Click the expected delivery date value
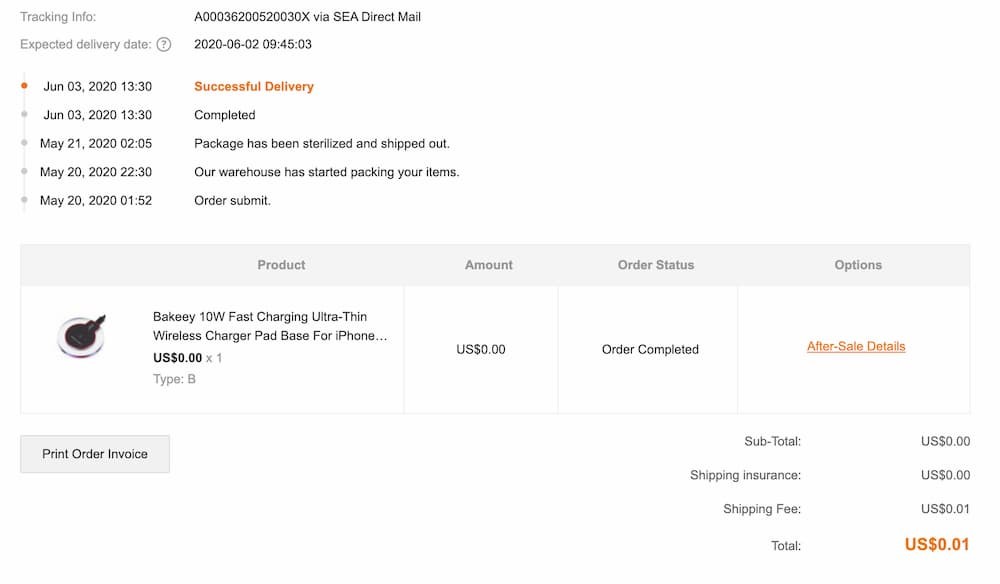 [253, 44]
